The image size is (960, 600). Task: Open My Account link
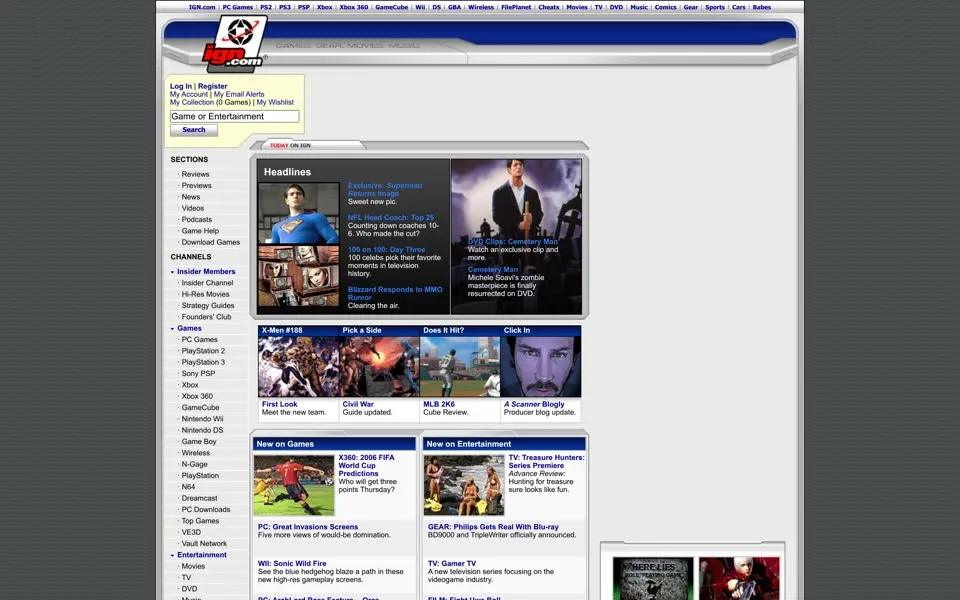(189, 94)
